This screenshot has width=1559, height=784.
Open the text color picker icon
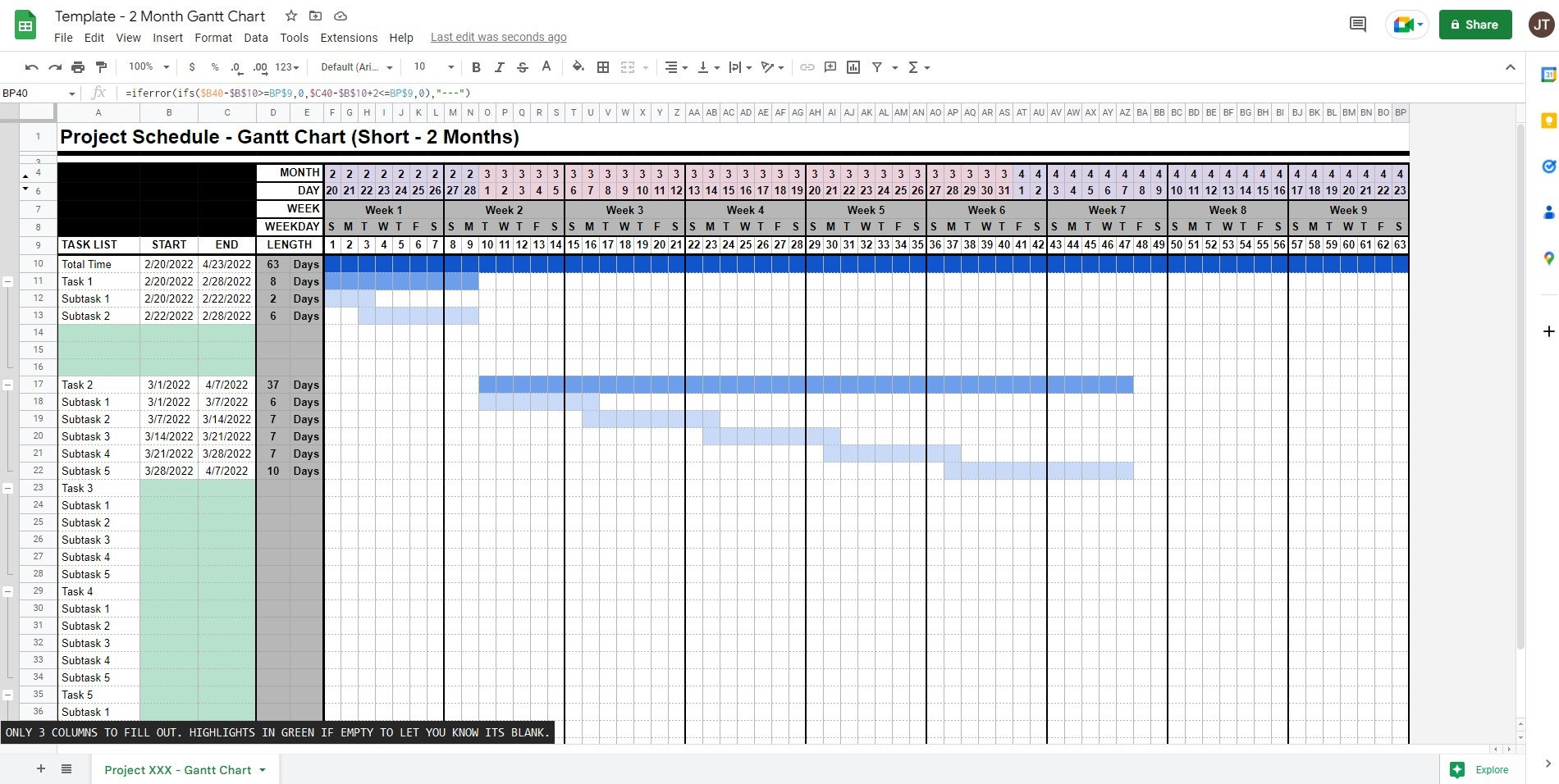click(x=546, y=67)
